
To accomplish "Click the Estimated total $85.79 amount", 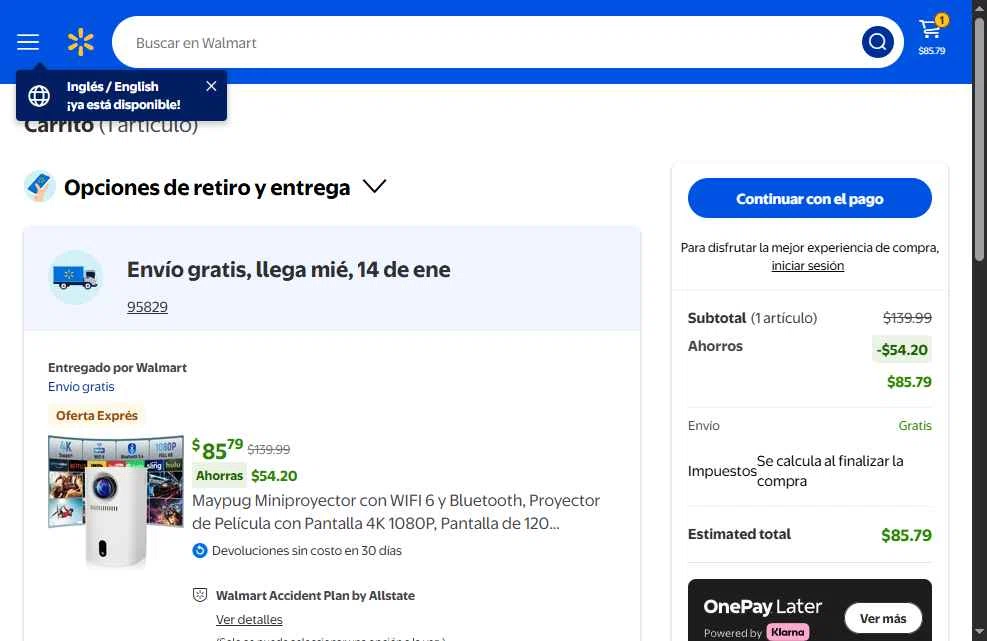I will click(x=906, y=535).
